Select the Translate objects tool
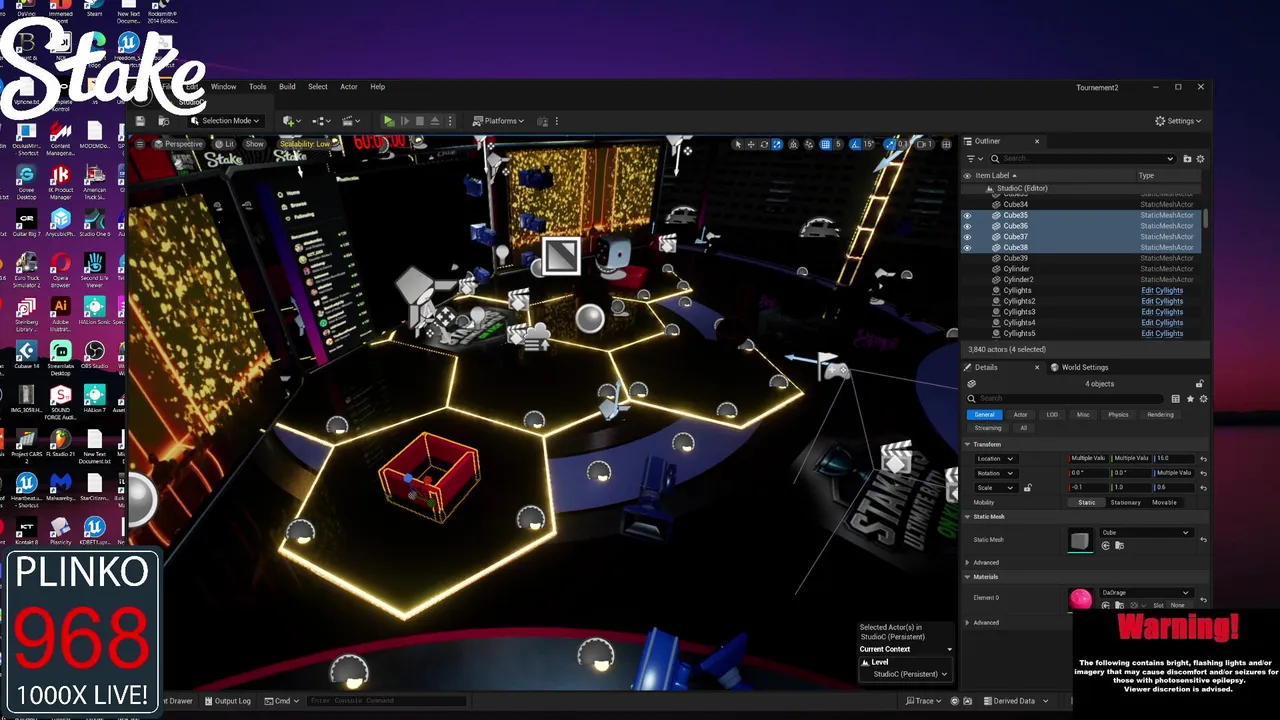Viewport: 1280px width, 720px height. [x=751, y=144]
